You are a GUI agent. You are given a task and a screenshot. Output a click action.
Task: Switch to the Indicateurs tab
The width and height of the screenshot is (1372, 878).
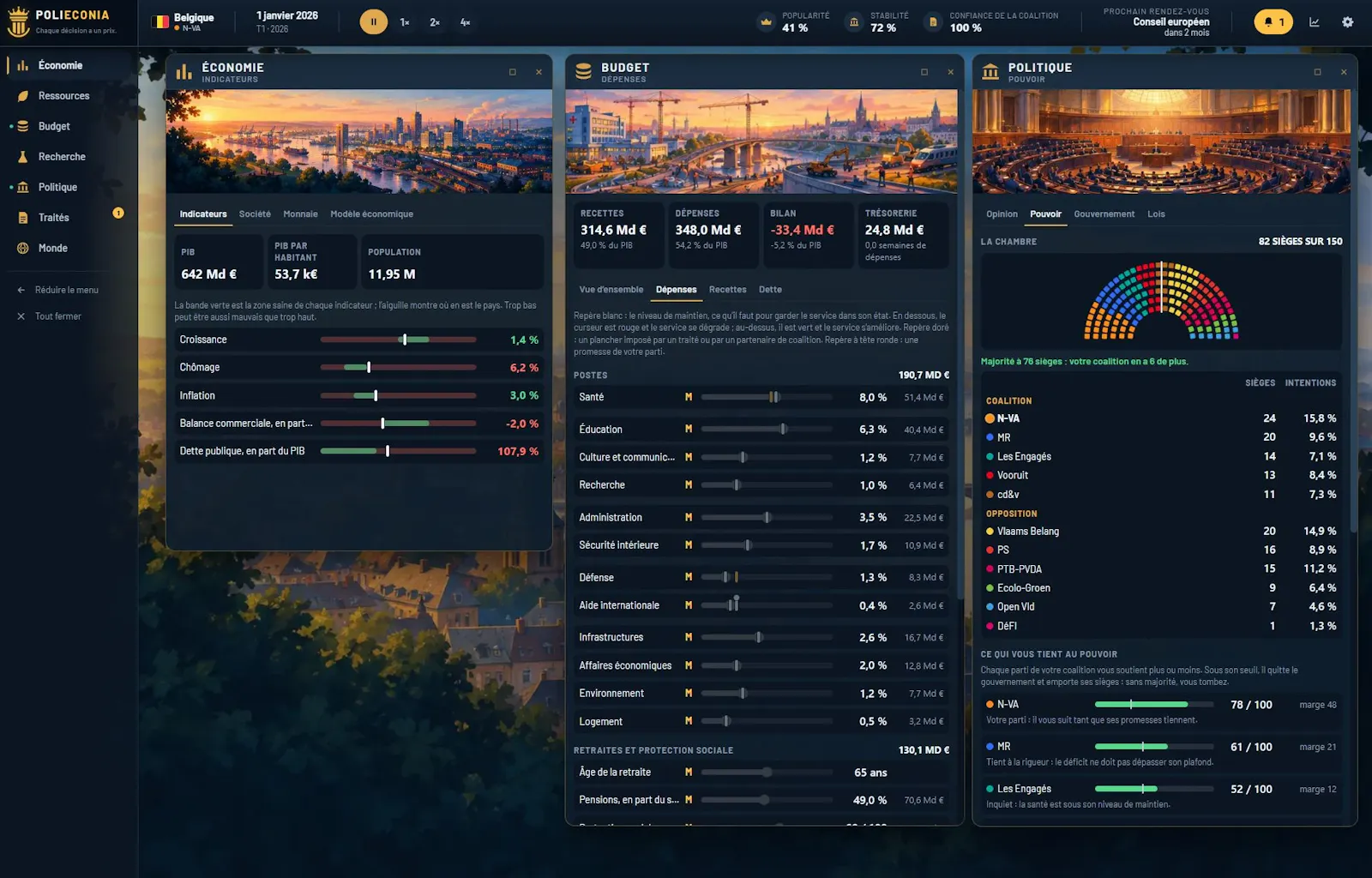click(x=203, y=214)
